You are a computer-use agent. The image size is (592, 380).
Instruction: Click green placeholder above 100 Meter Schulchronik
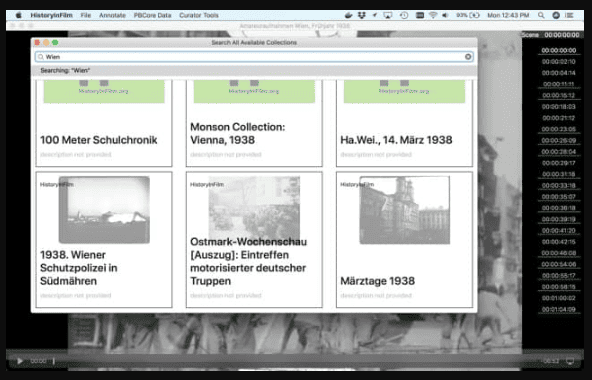coord(104,91)
